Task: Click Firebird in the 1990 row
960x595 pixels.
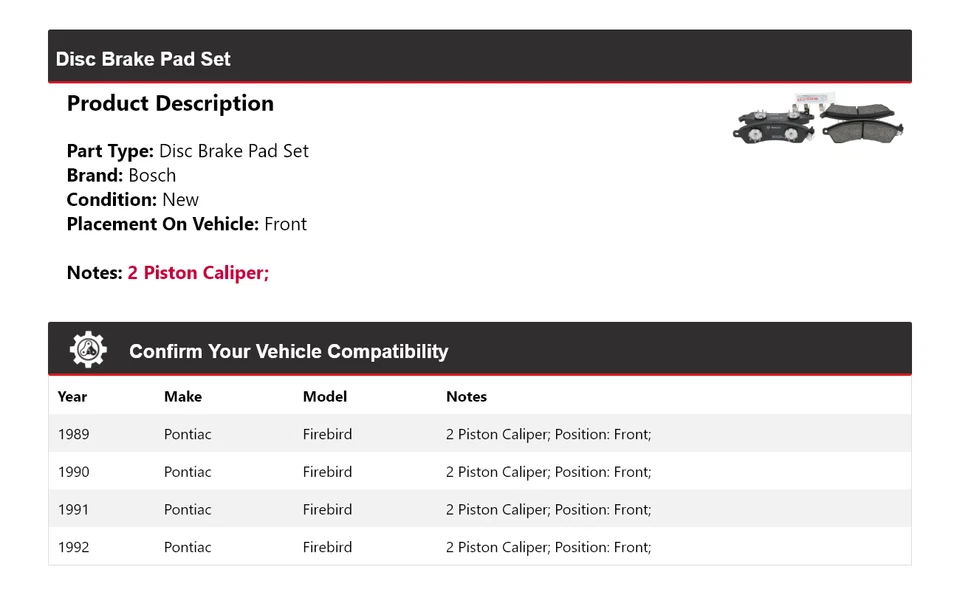Action: [x=327, y=472]
